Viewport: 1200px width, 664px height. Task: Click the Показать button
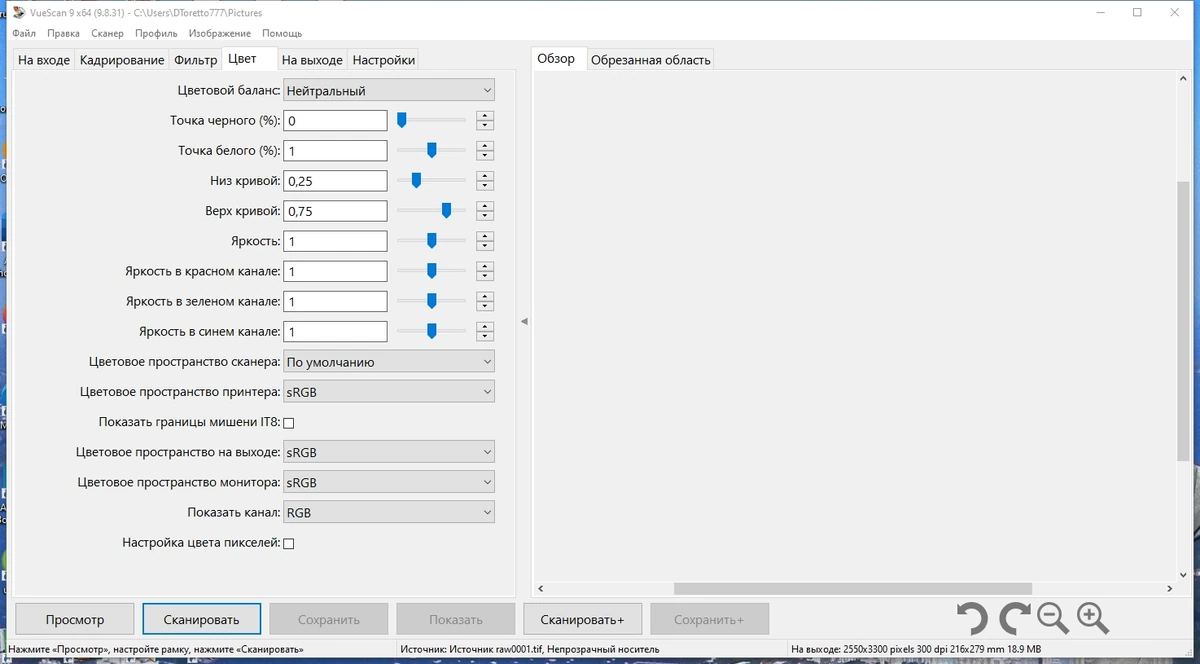point(455,619)
